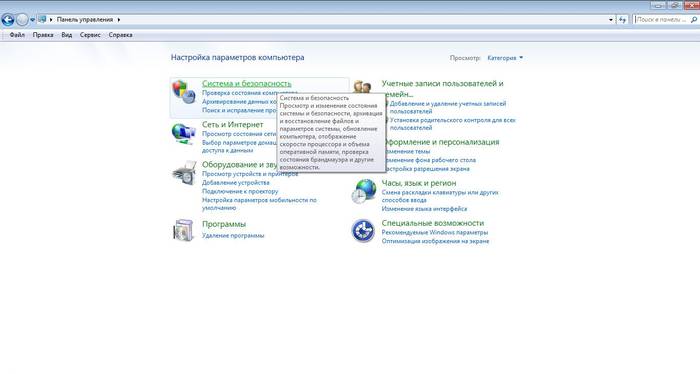Open Оборудование и звук heading link
Image resolution: width=700 pixels, height=374 pixels.
239,165
